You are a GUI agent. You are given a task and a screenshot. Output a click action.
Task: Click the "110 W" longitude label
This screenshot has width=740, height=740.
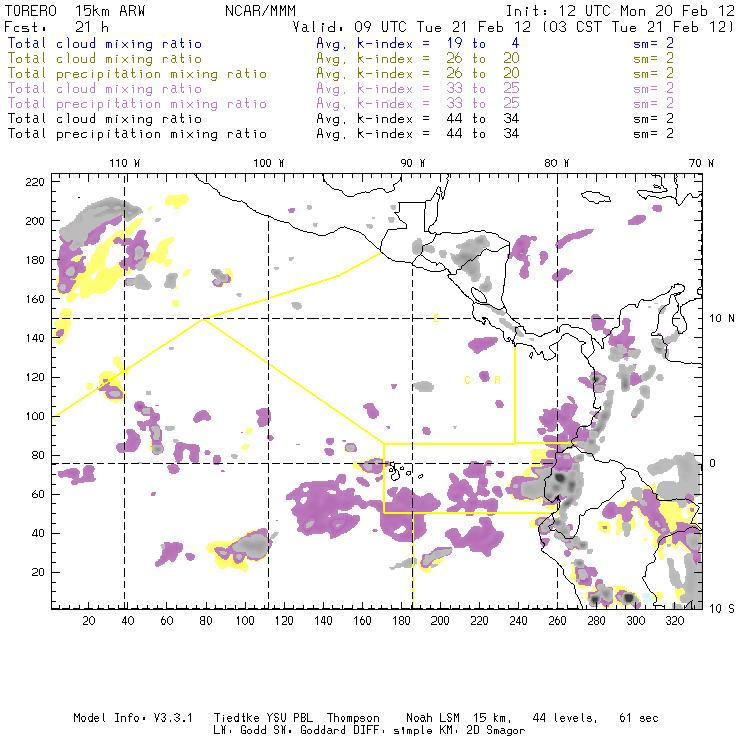(x=125, y=163)
